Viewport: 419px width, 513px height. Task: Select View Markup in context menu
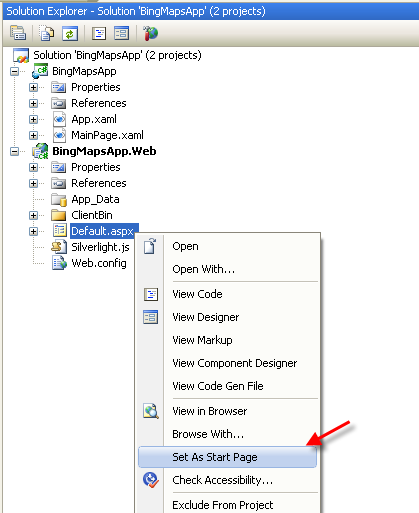(228, 340)
